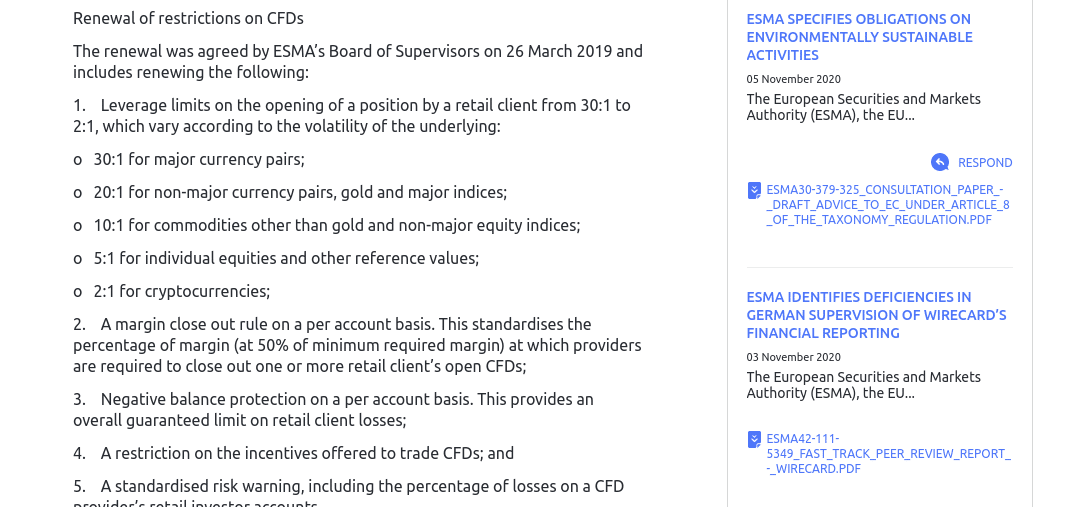Click the '10:1 for commodities other than gold' bullet
Screen dimensions: 1070x507
pyautogui.click(x=336, y=225)
